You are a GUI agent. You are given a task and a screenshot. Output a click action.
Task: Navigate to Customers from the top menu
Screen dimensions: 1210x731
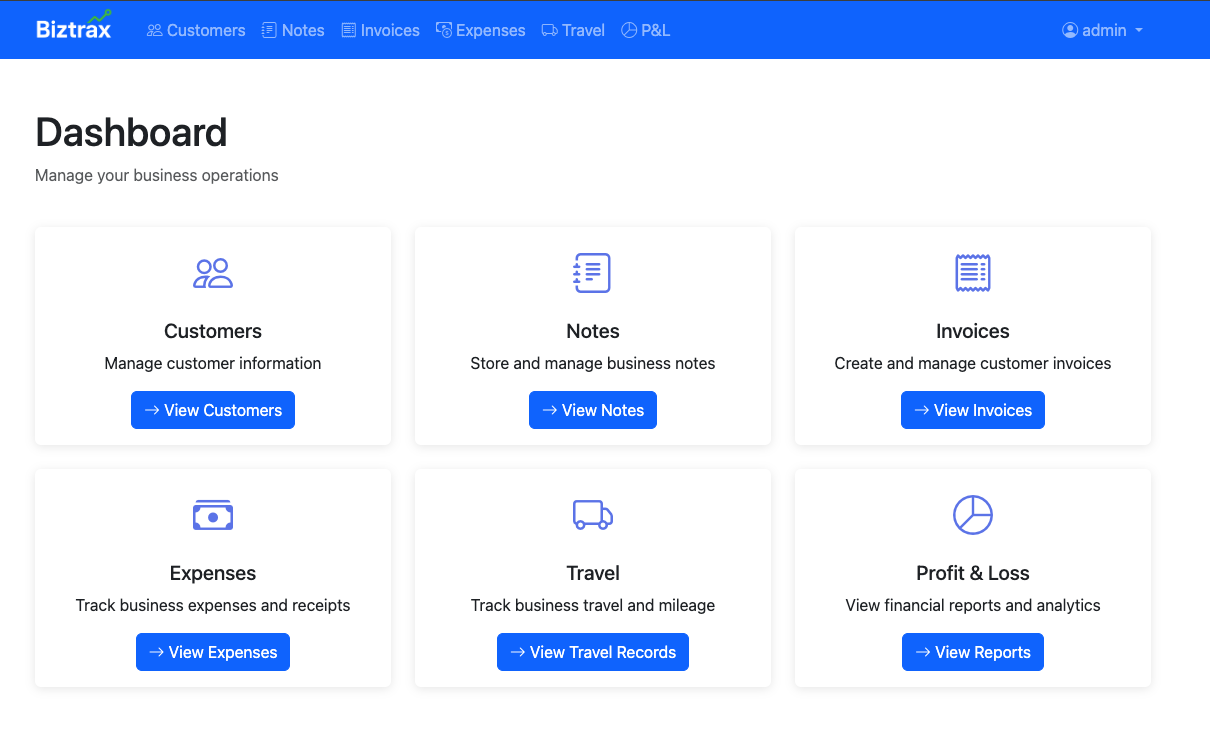coord(196,30)
